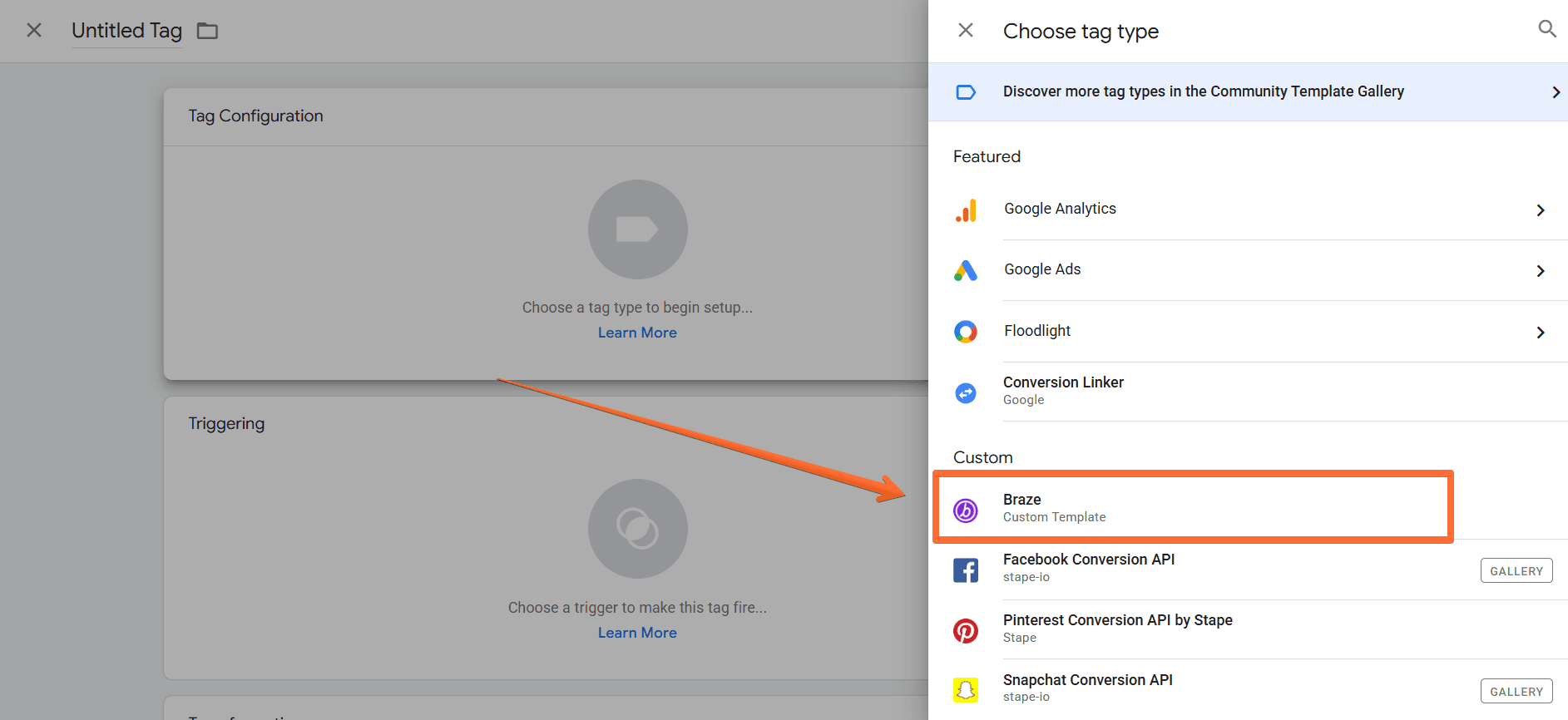The width and height of the screenshot is (1568, 720).
Task: Rename the Untitled Tag title
Action: coord(126,31)
